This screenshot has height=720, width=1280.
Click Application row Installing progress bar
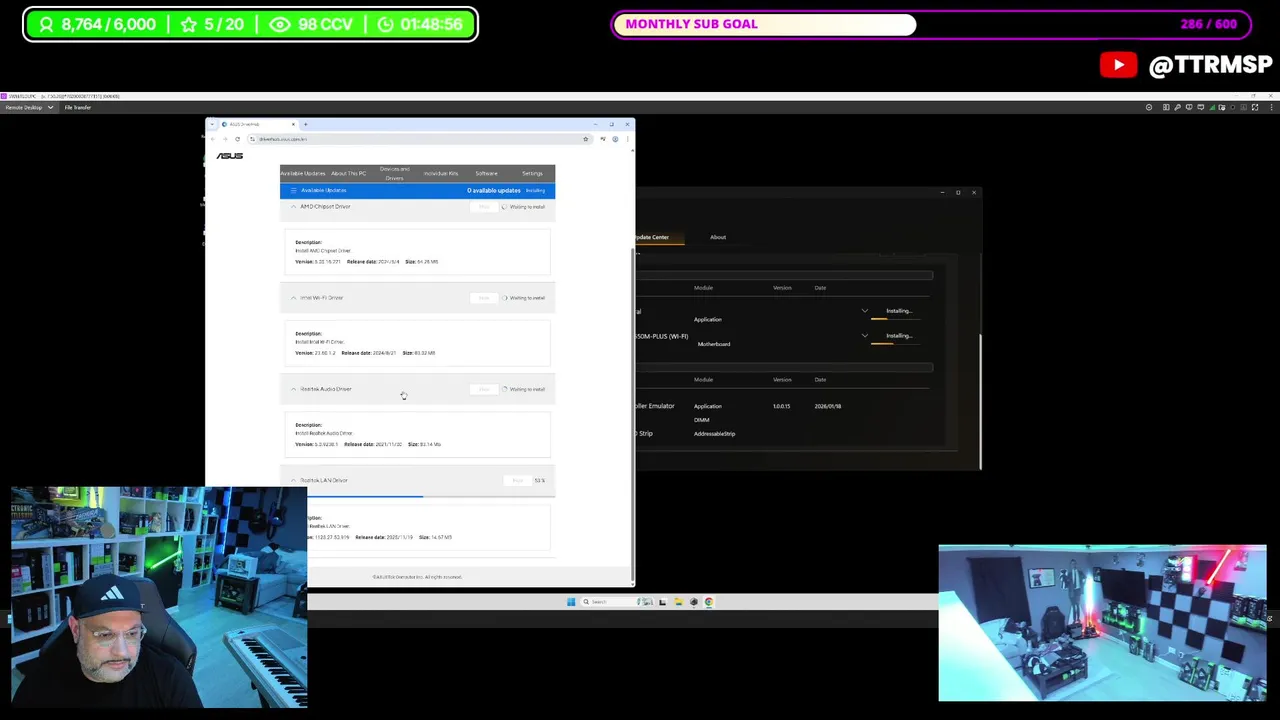[894, 318]
